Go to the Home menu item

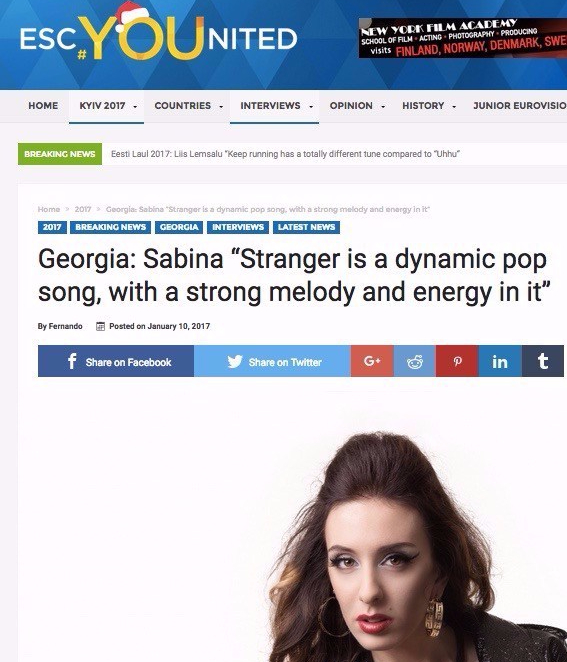tap(43, 106)
